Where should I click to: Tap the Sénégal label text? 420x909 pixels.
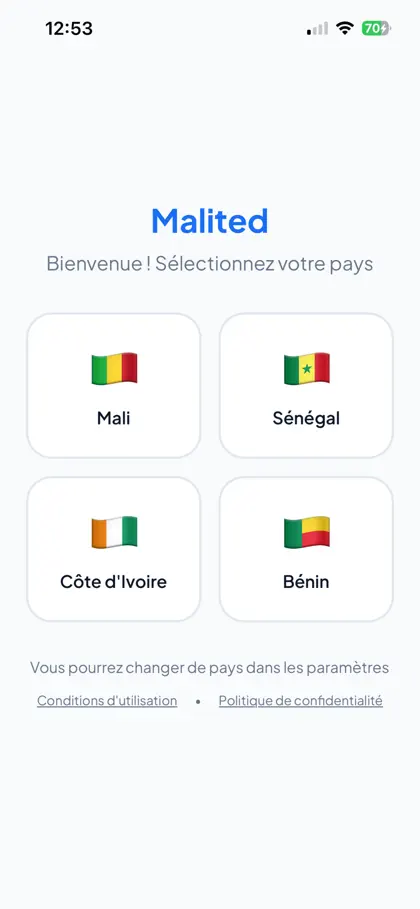click(x=306, y=419)
